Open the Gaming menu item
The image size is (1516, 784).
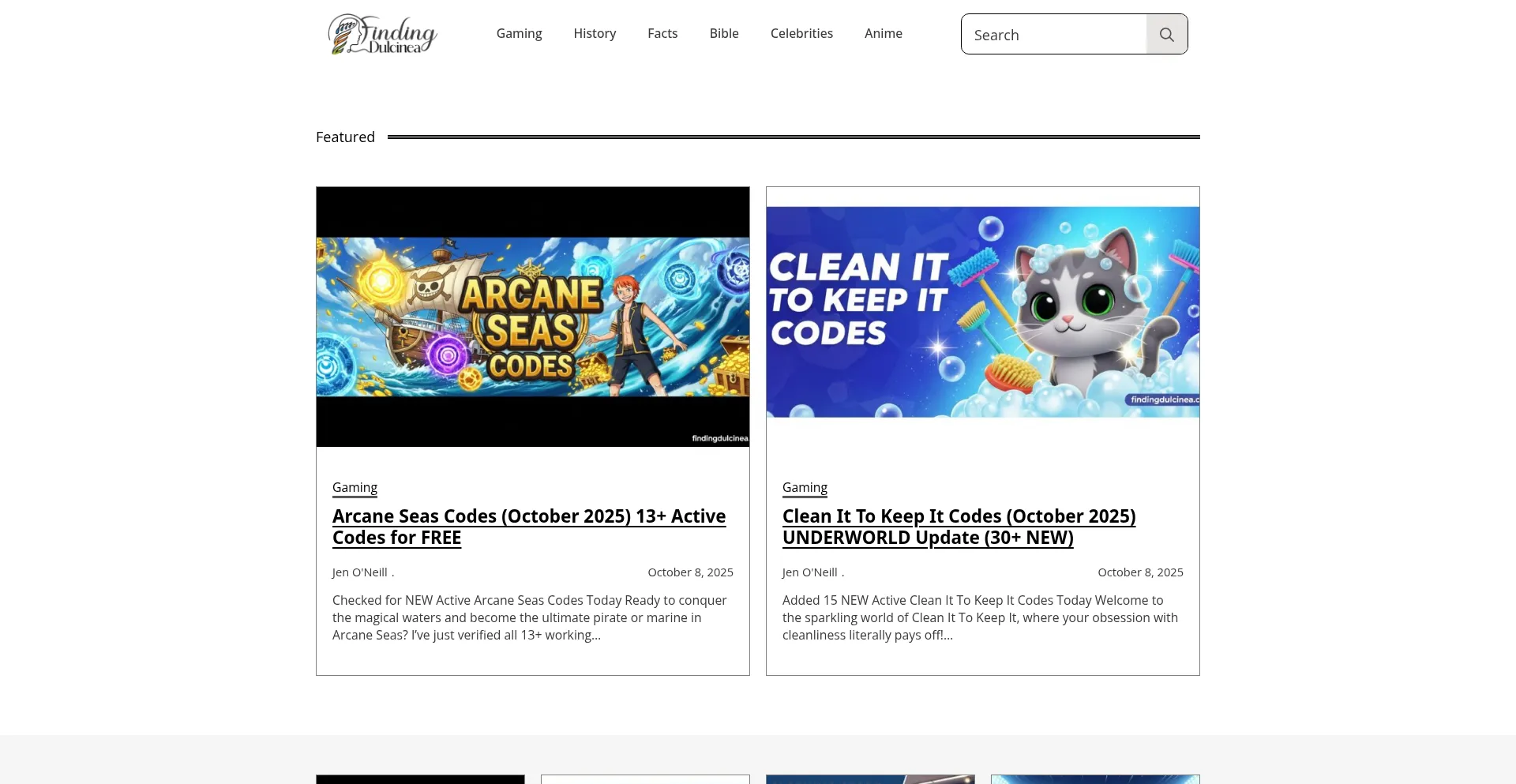click(519, 33)
